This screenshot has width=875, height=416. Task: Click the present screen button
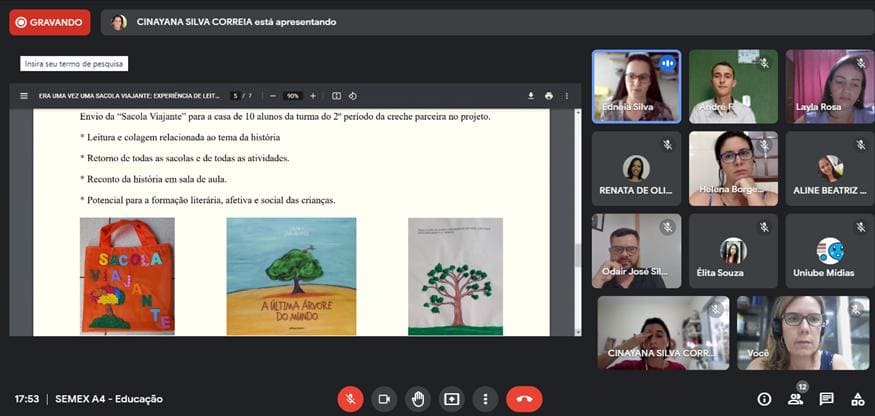click(451, 399)
